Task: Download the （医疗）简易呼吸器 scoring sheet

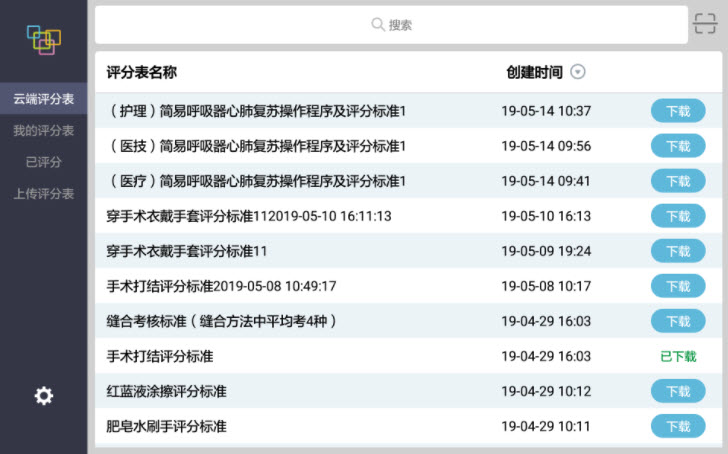Action: click(678, 181)
